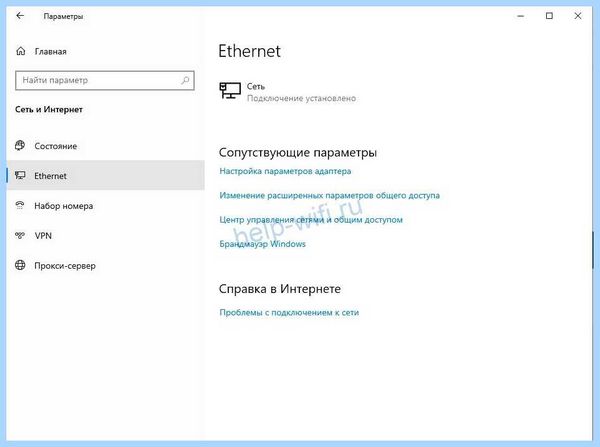600x447 pixels.
Task: Select the Набор номера dial-up icon
Action: 20,206
